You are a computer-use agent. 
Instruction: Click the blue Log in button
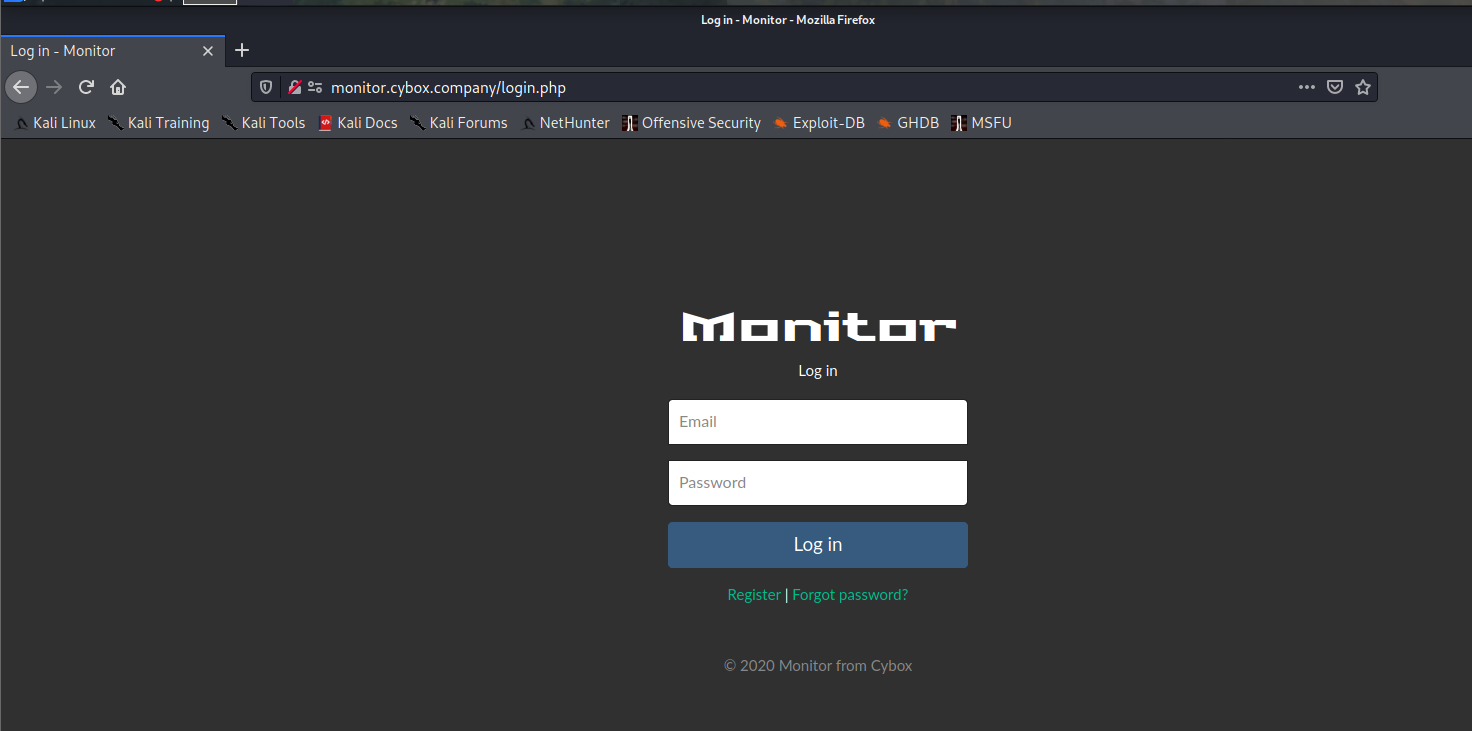click(818, 545)
